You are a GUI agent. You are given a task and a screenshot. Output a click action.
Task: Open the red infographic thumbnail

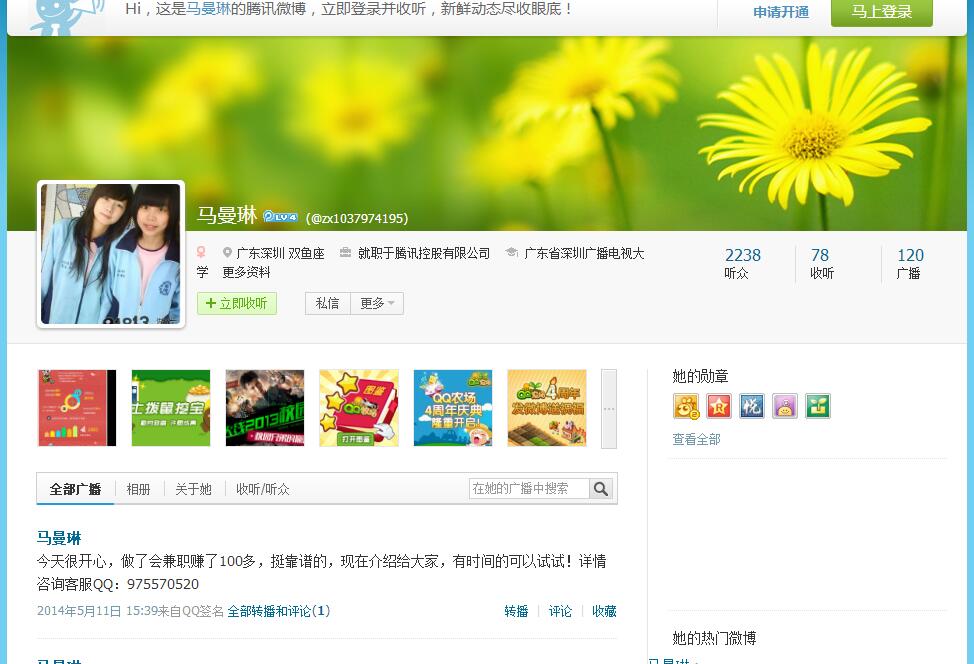pos(77,408)
